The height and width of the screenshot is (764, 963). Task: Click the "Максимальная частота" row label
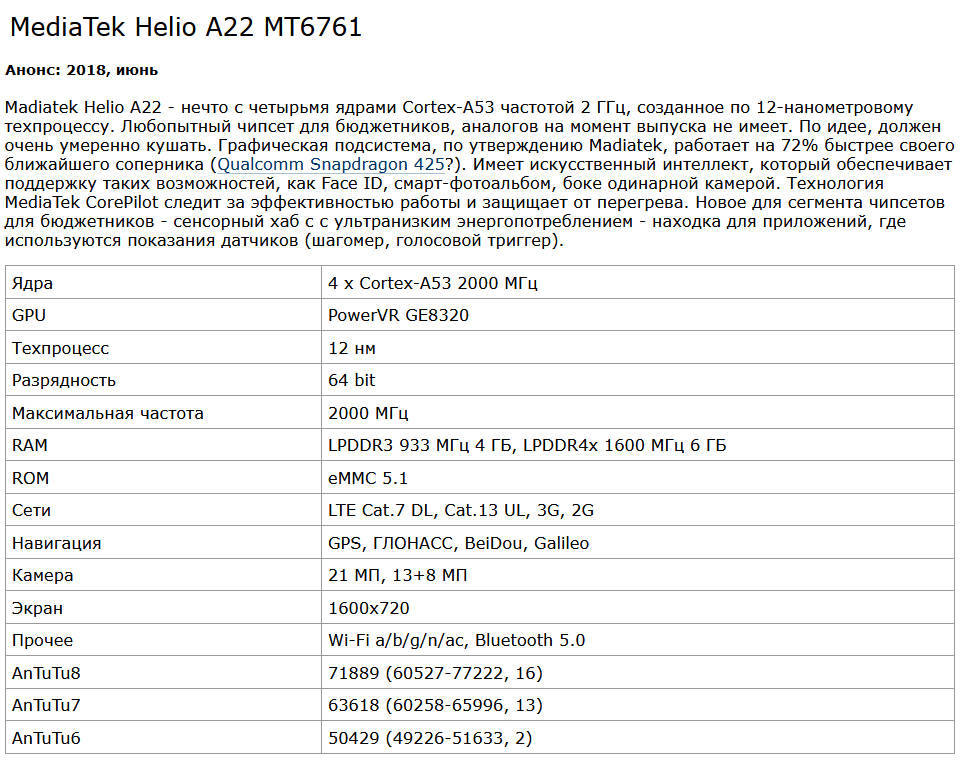pos(108,413)
